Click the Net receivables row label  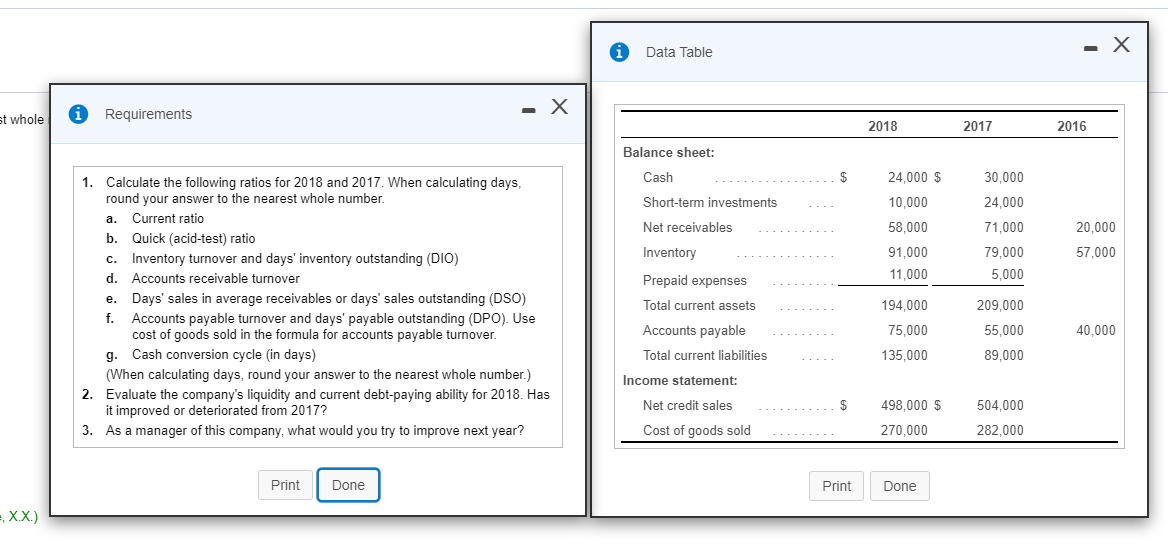coord(688,227)
